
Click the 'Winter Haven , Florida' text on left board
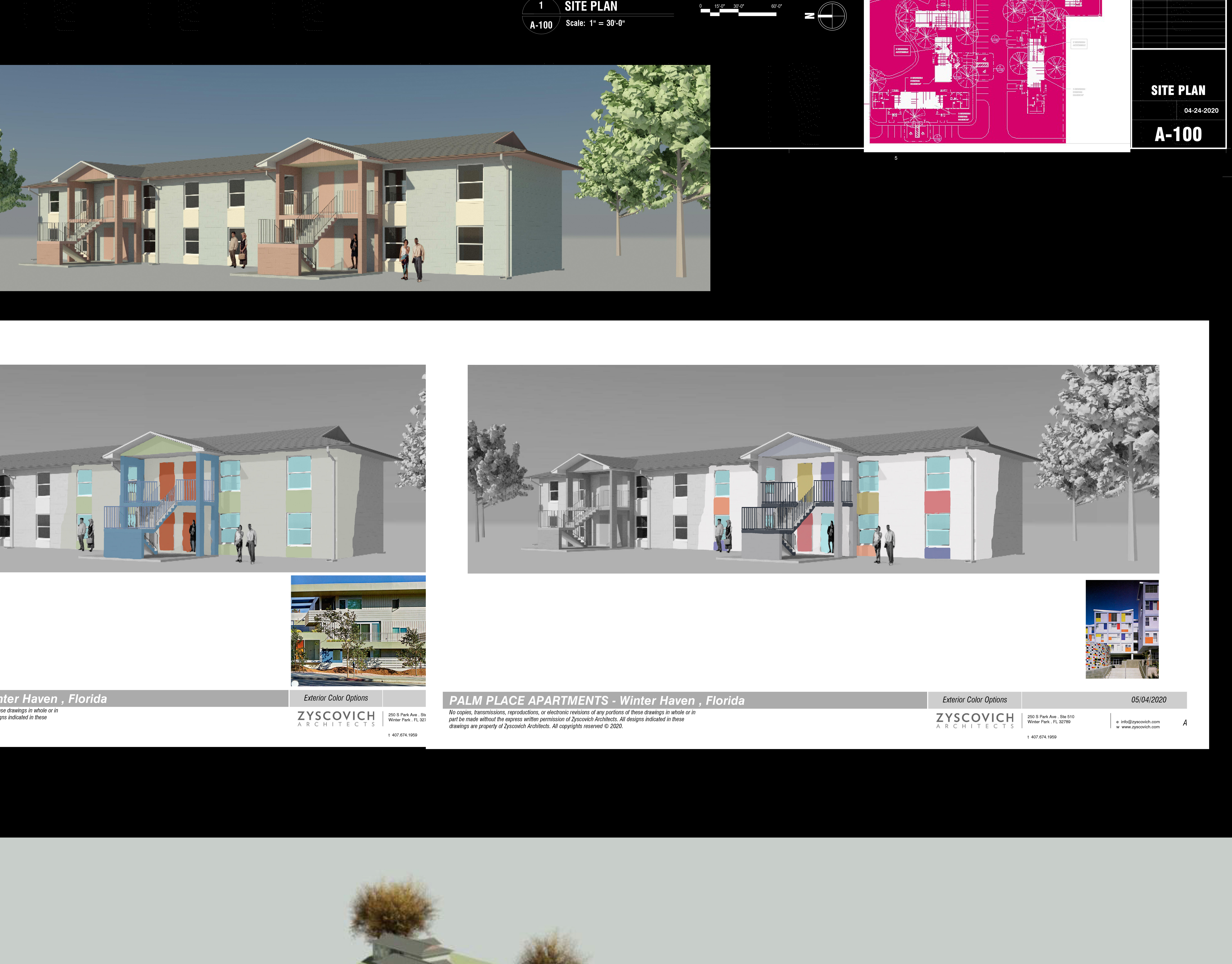[54, 699]
